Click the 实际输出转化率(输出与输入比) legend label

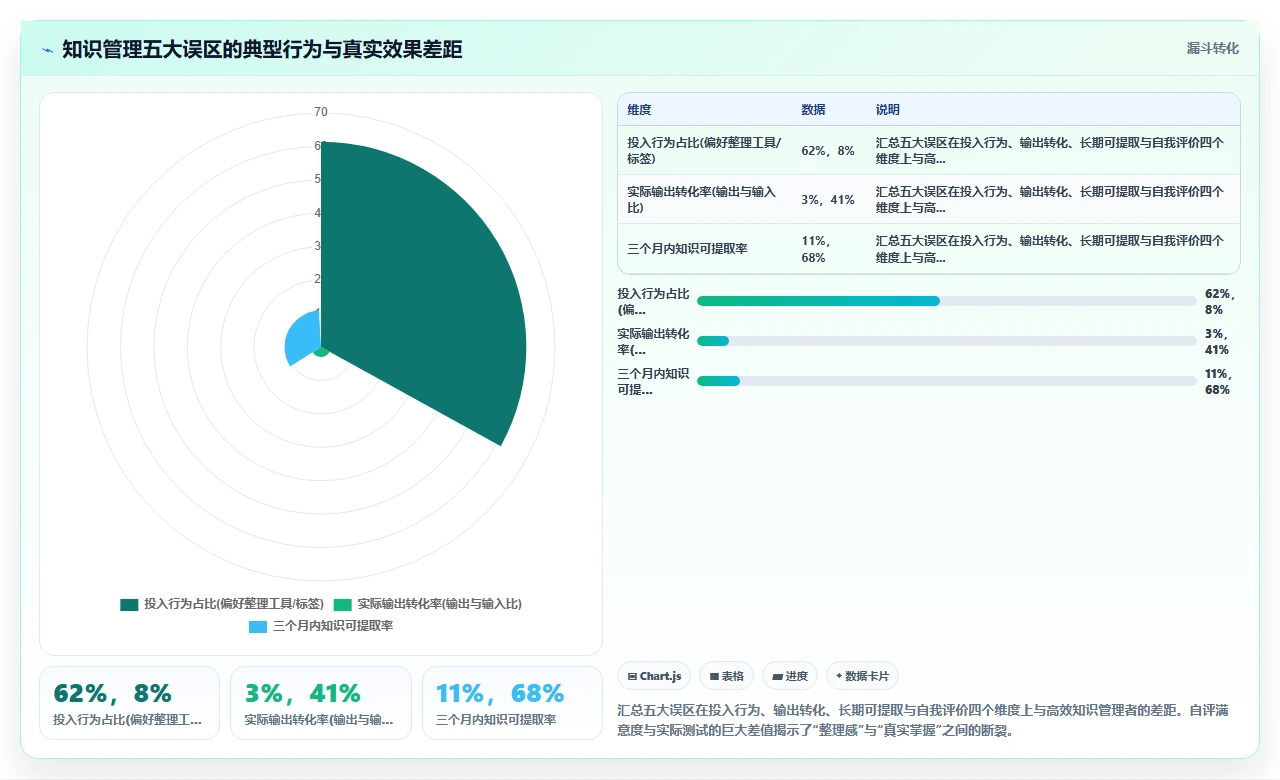440,604
